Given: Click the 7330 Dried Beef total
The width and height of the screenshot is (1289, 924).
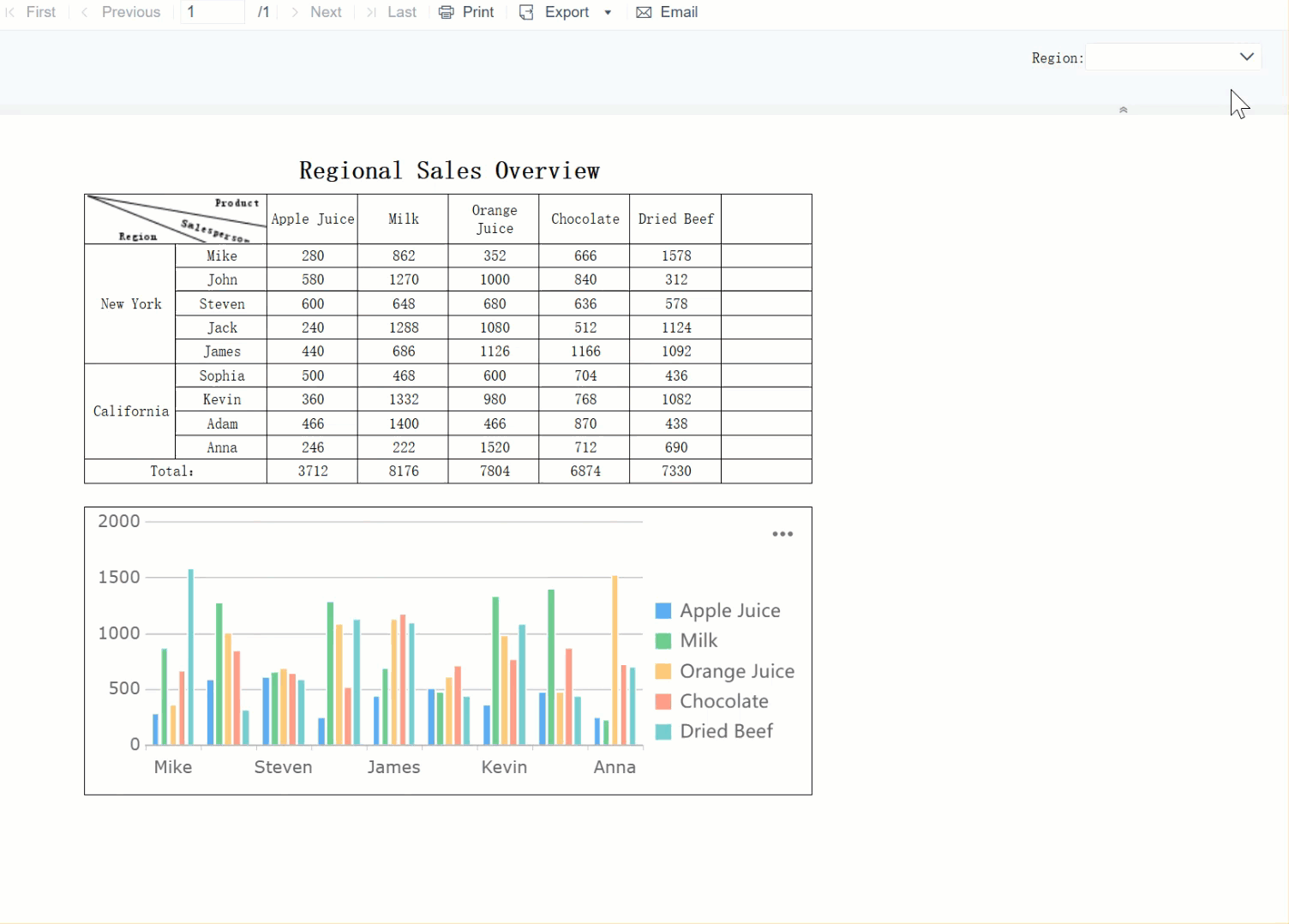Looking at the screenshot, I should pos(676,471).
